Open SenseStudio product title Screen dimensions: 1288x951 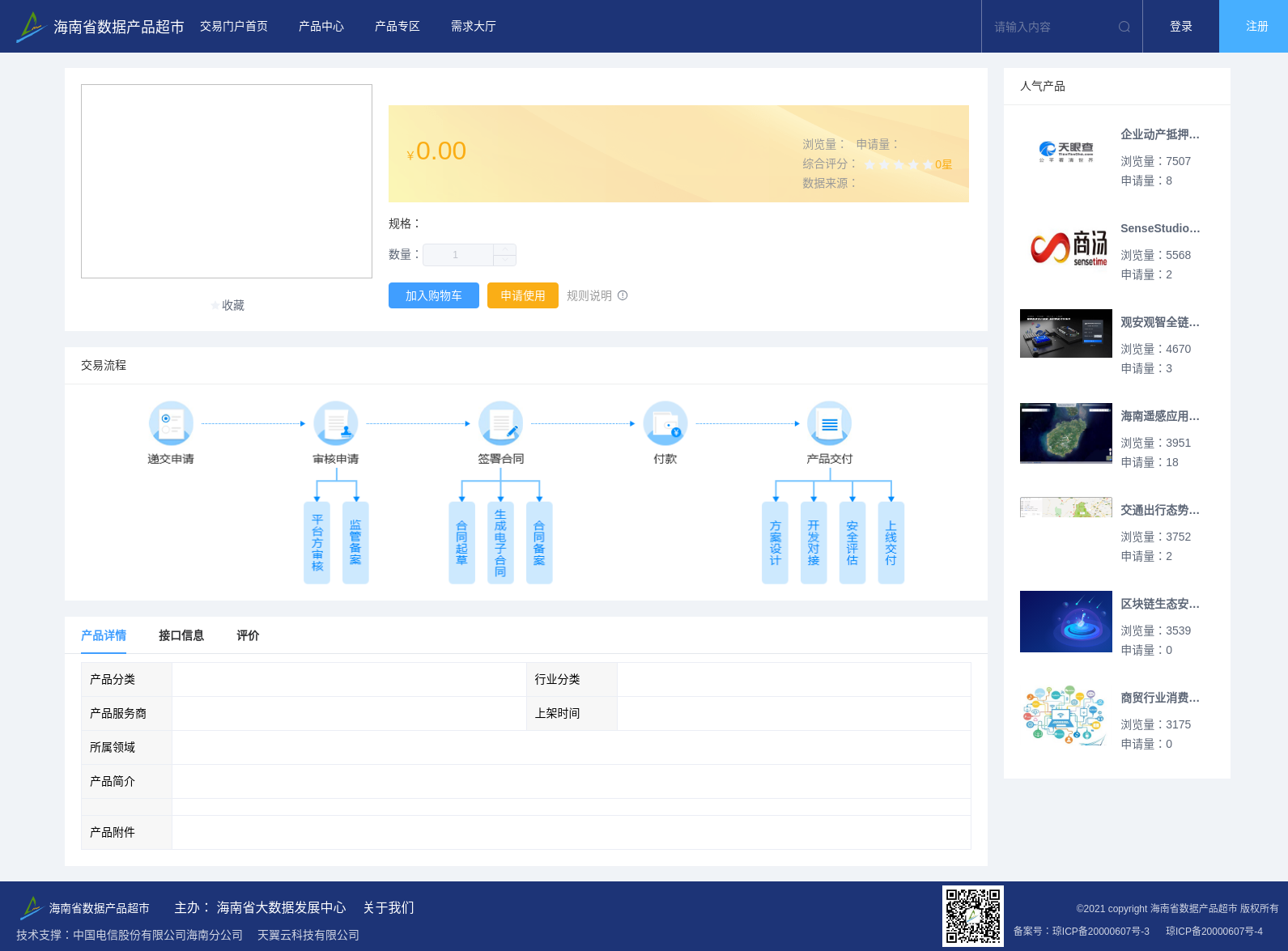[x=1160, y=228]
